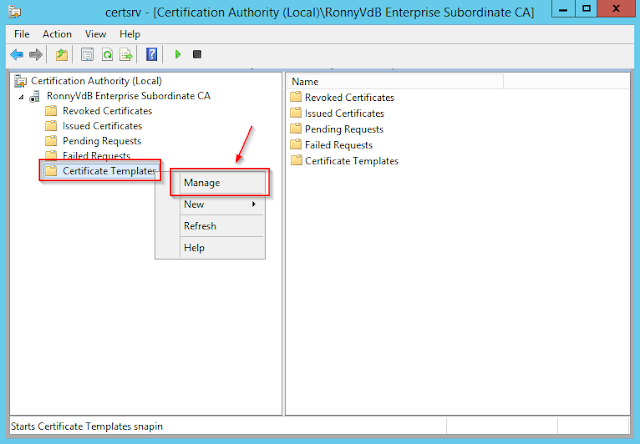The height and width of the screenshot is (444, 640).
Task: Click the Up one level folder icon
Action: tap(62, 54)
